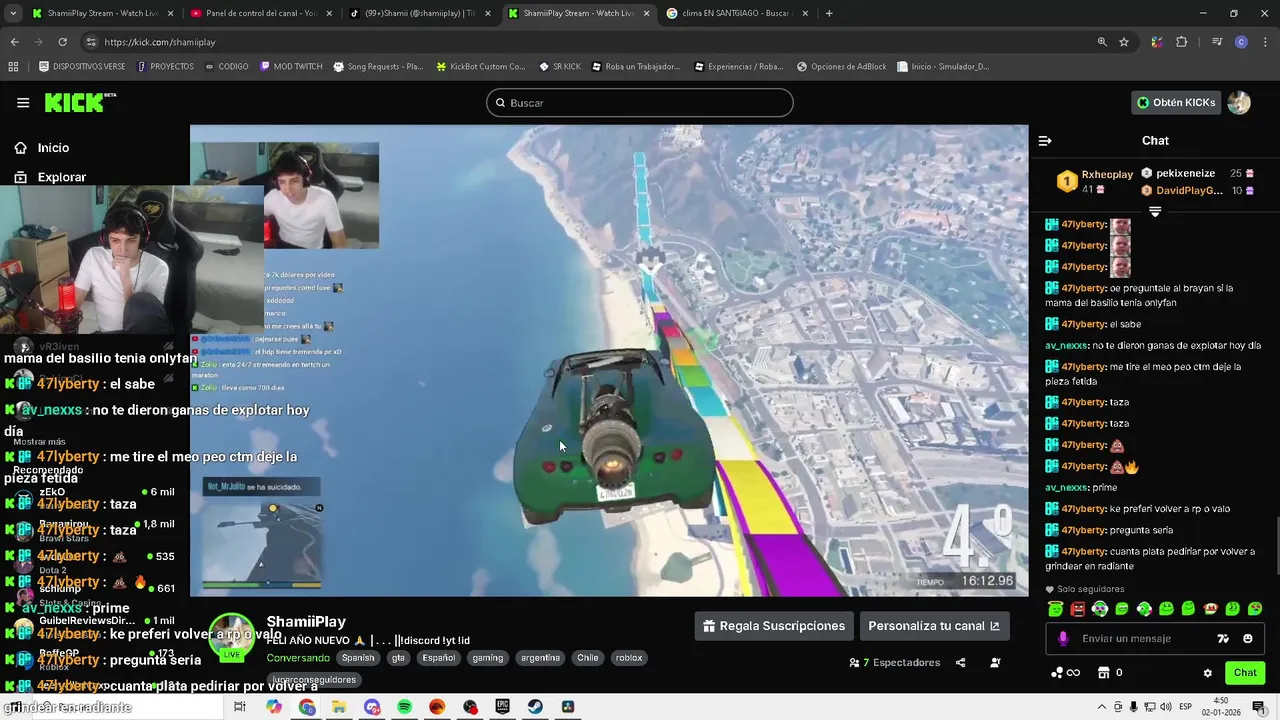Click the Spanish tag

[358, 658]
